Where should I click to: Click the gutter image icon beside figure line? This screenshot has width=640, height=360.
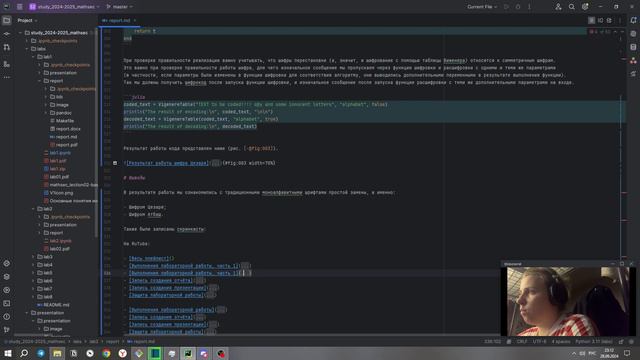click(x=115, y=163)
